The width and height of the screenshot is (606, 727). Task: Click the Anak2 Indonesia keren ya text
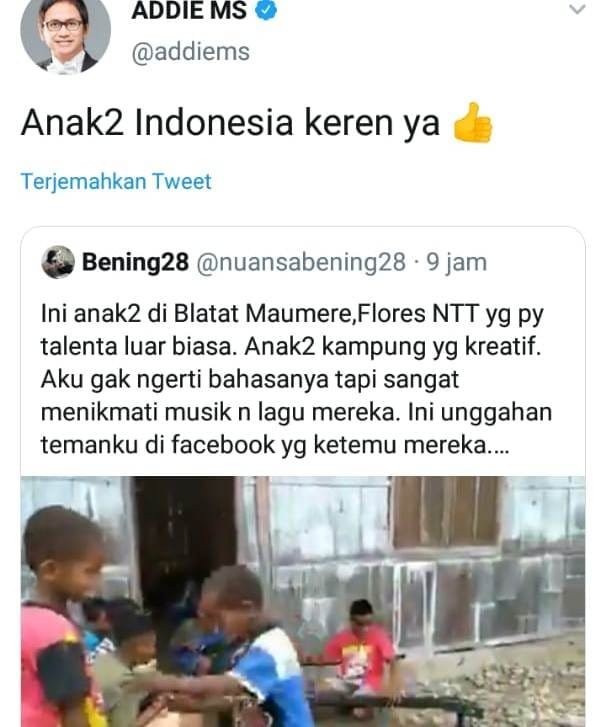230,123
